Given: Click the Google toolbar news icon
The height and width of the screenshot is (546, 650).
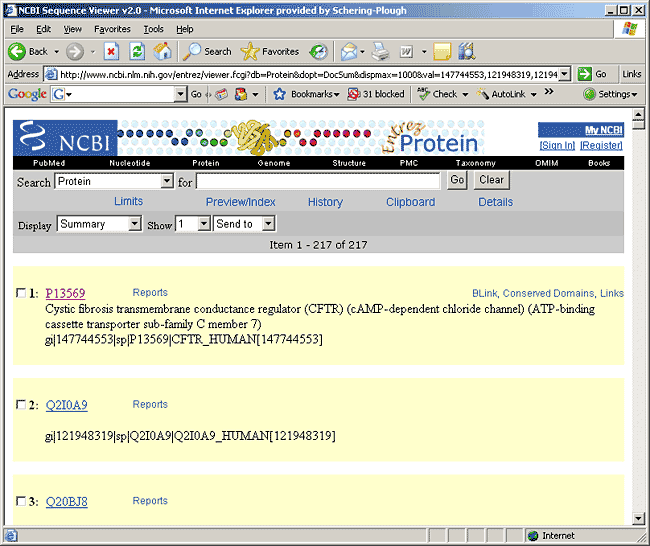Looking at the screenshot, I should coord(221,94).
